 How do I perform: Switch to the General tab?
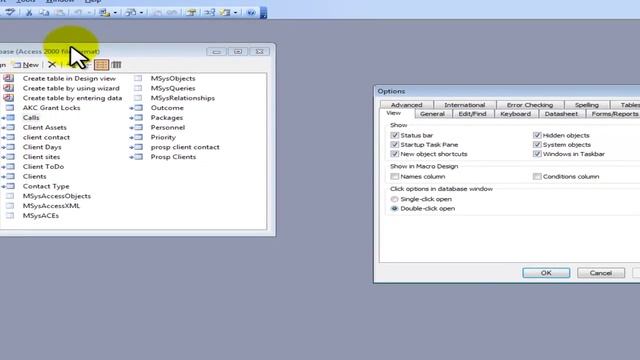click(x=432, y=114)
